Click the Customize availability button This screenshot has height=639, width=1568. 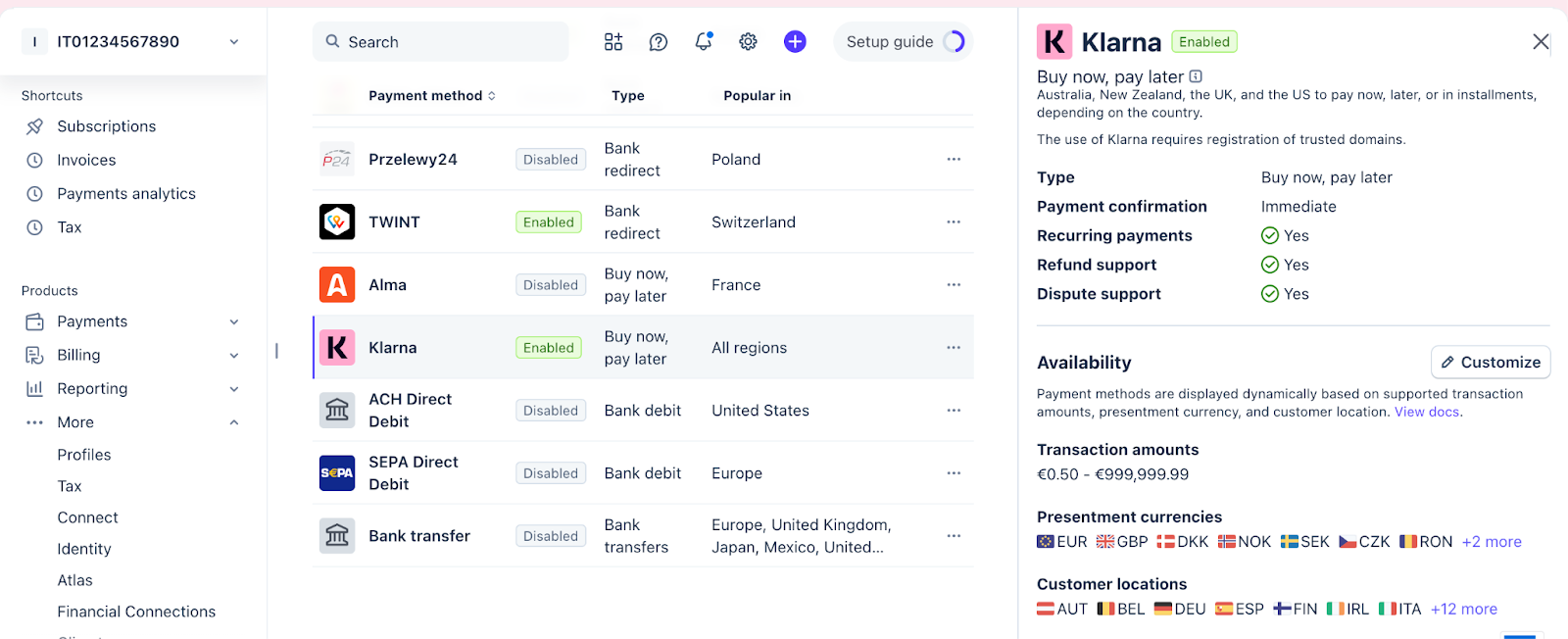[x=1490, y=362]
